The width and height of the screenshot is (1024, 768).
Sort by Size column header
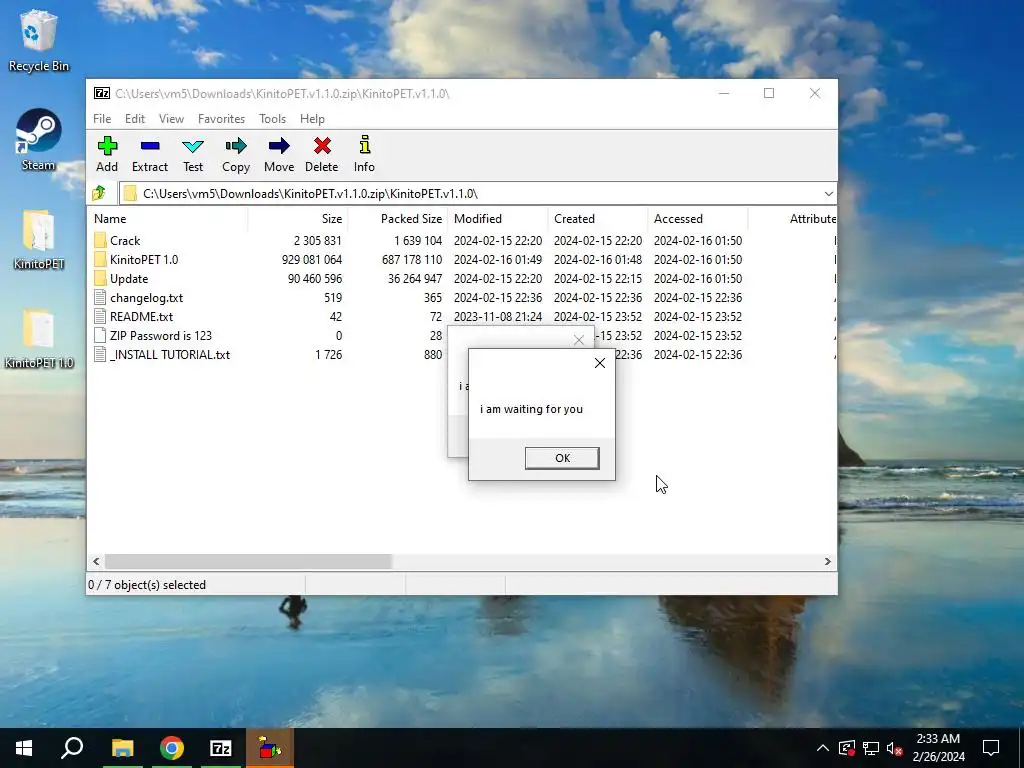click(x=298, y=219)
